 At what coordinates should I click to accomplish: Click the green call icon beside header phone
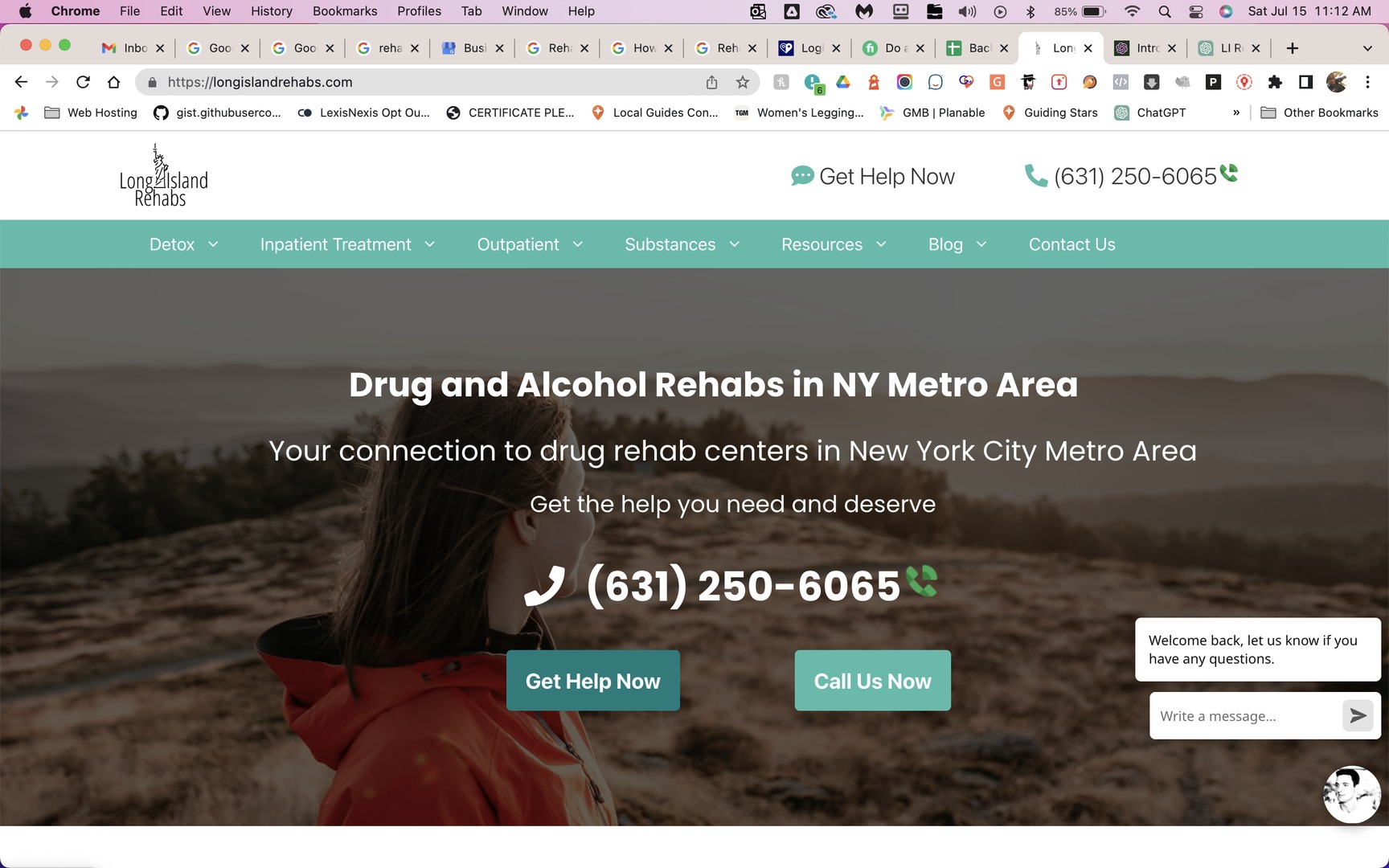coord(1228,173)
